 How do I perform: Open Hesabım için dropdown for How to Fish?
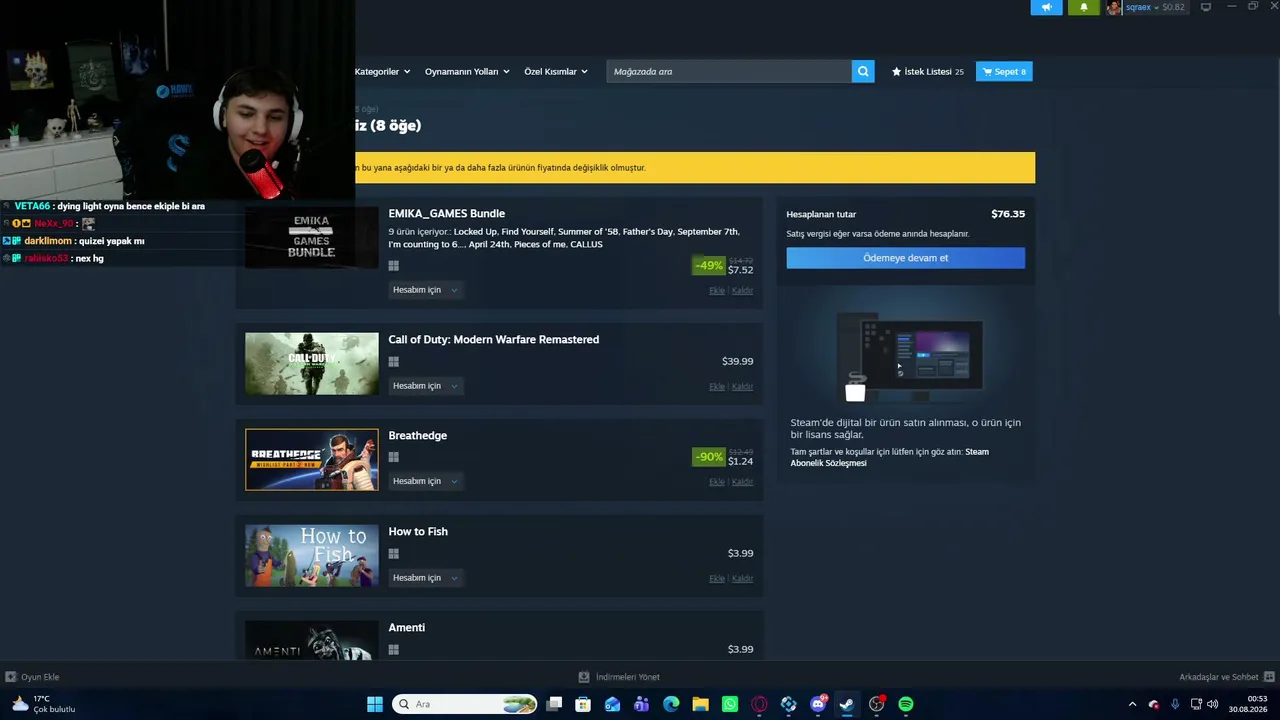pos(425,578)
